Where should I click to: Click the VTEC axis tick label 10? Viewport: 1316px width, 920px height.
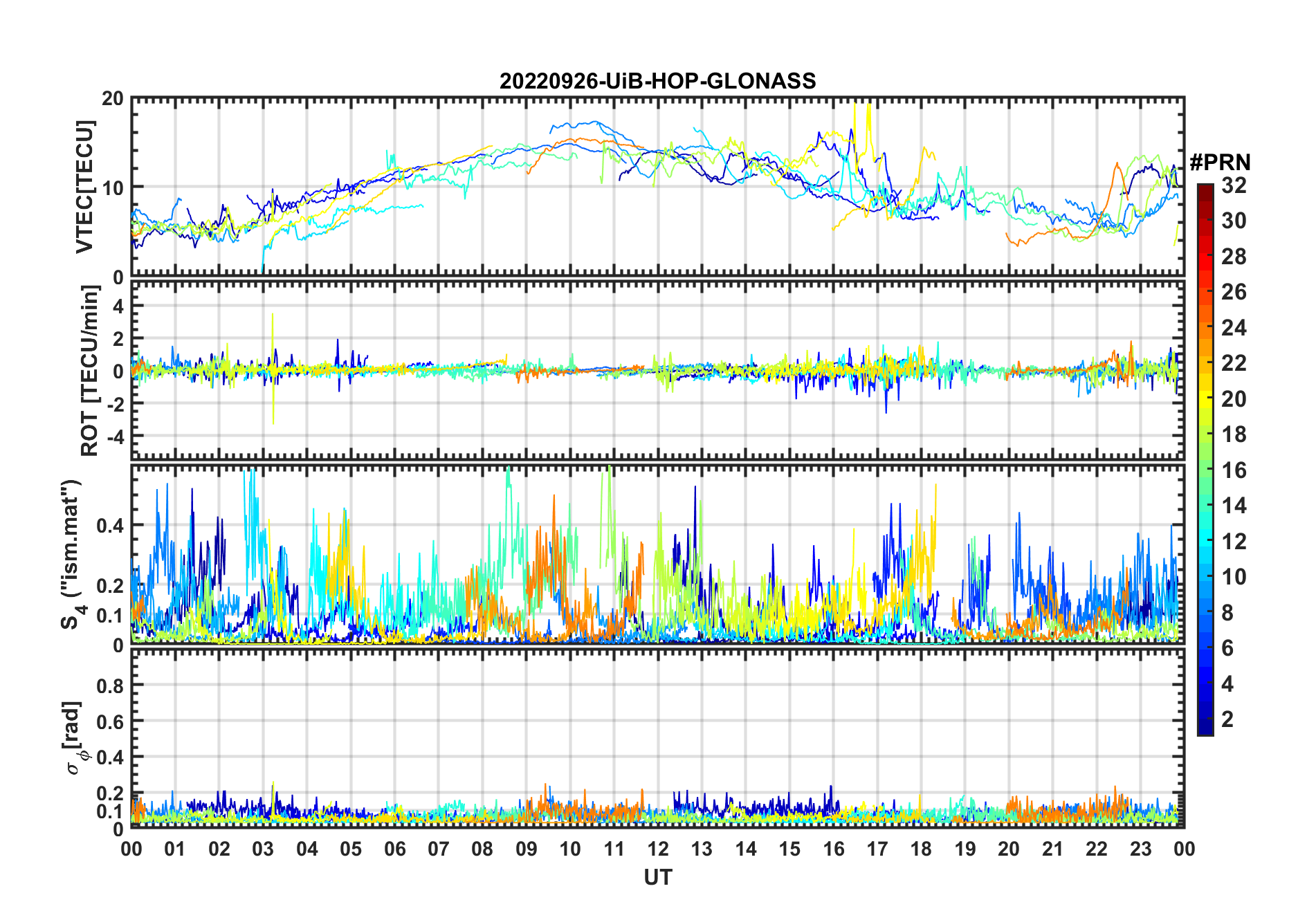point(113,187)
